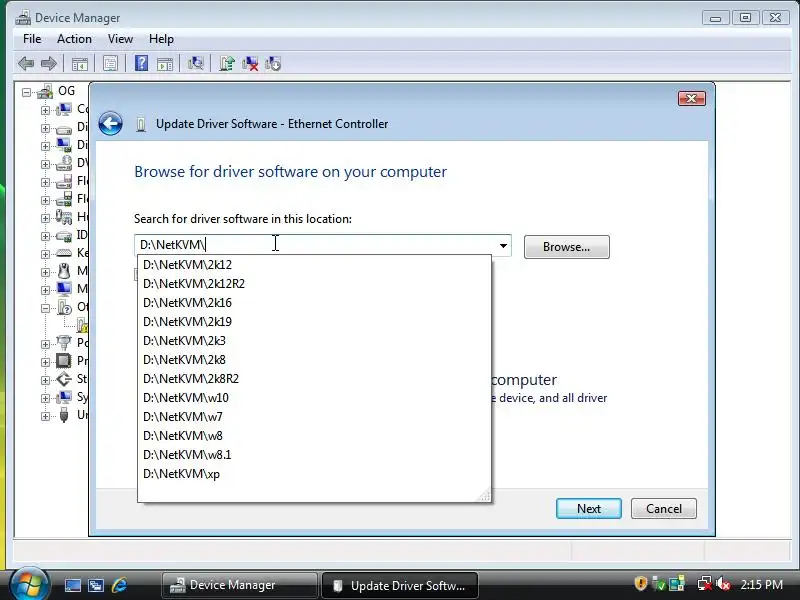Expand the System devices (Sy) node
Viewport: 800px width, 600px height.
pos(45,397)
